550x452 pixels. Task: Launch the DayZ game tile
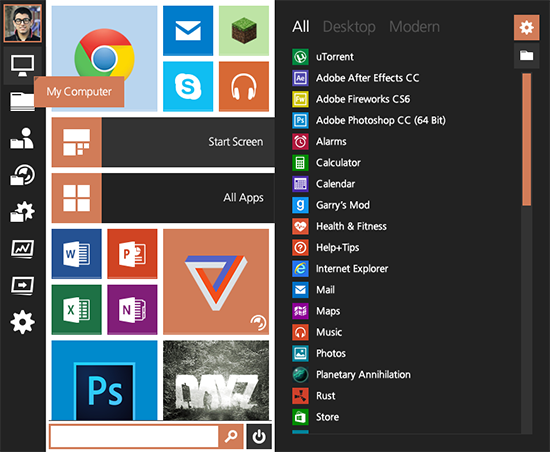(216, 380)
